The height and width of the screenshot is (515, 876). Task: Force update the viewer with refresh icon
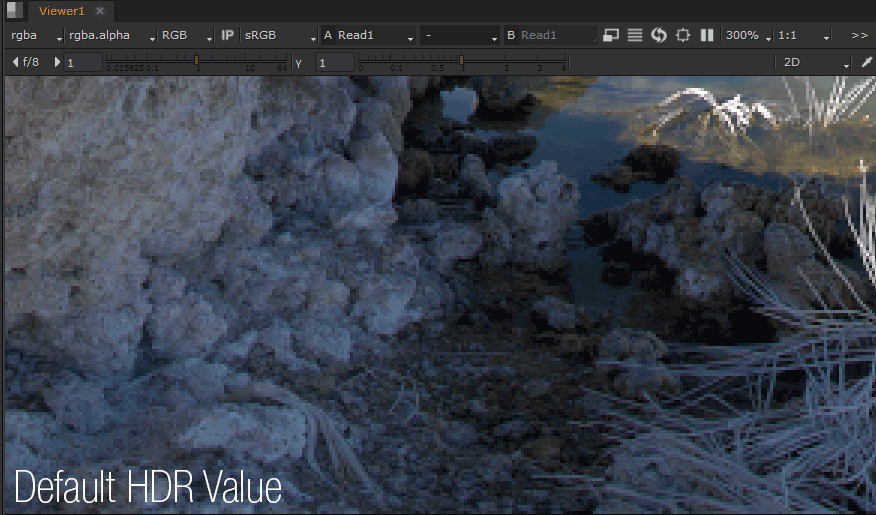coord(659,35)
